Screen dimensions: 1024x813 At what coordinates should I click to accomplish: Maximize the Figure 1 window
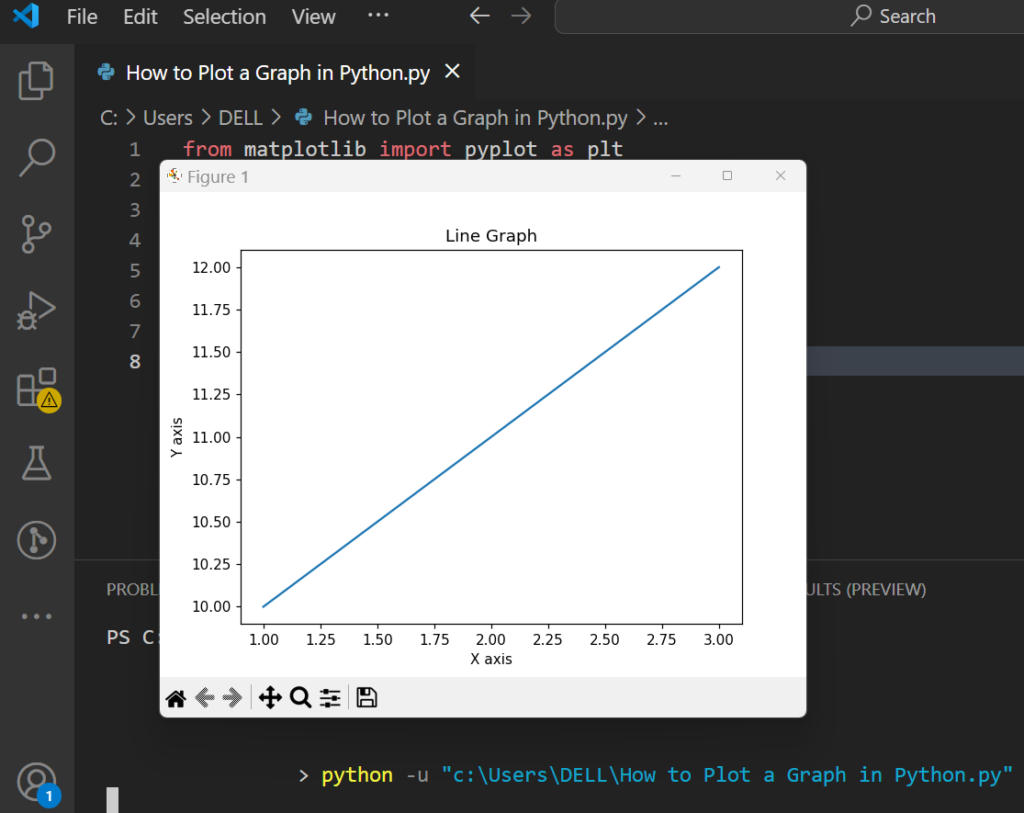pos(727,176)
